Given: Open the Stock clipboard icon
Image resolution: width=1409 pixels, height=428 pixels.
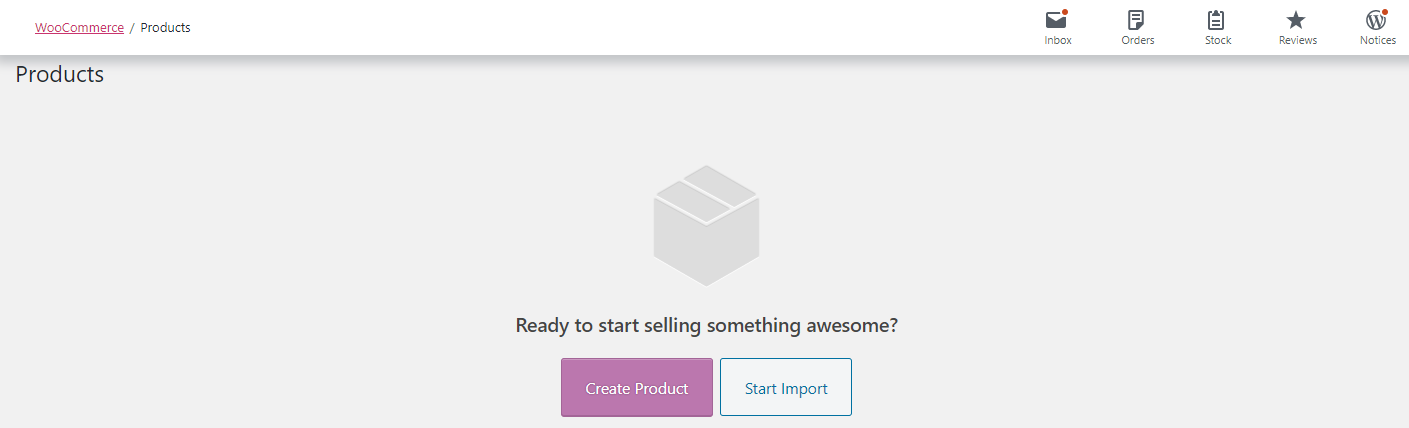Looking at the screenshot, I should (1216, 20).
